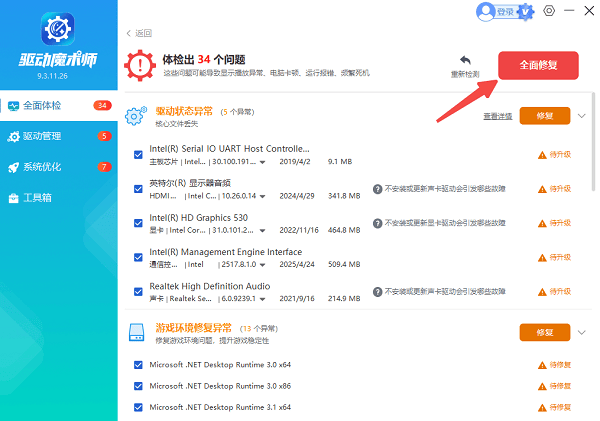
Task: Click warning icon for Intel HD Graphics 530 row
Action: [542, 224]
